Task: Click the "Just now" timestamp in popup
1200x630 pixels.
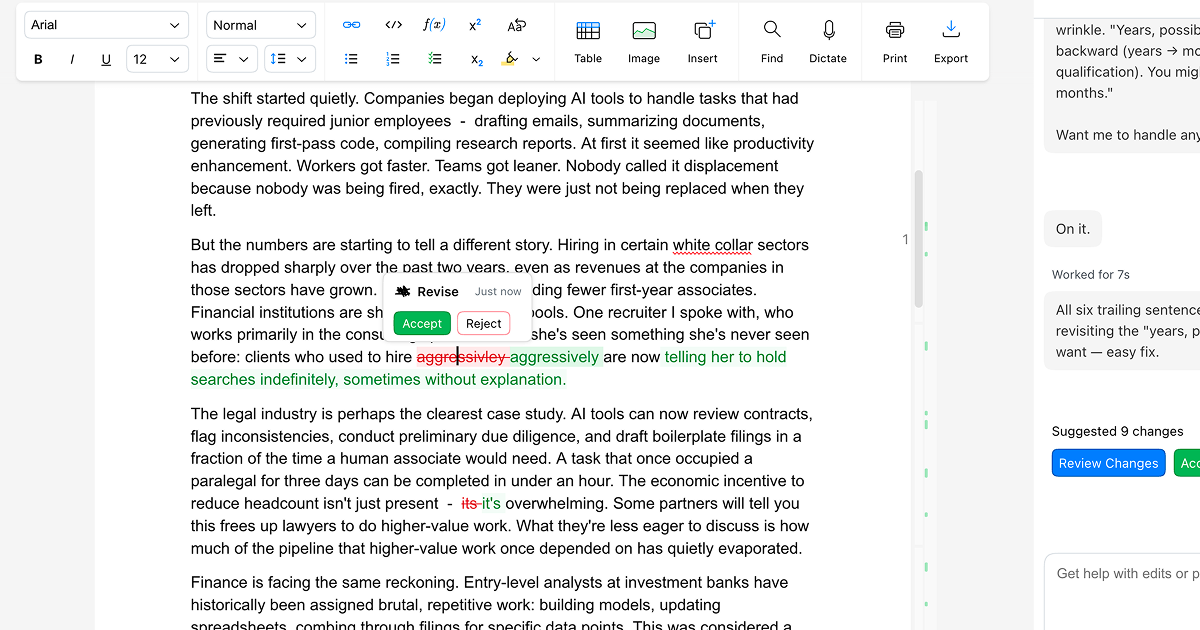Action: coord(498,292)
